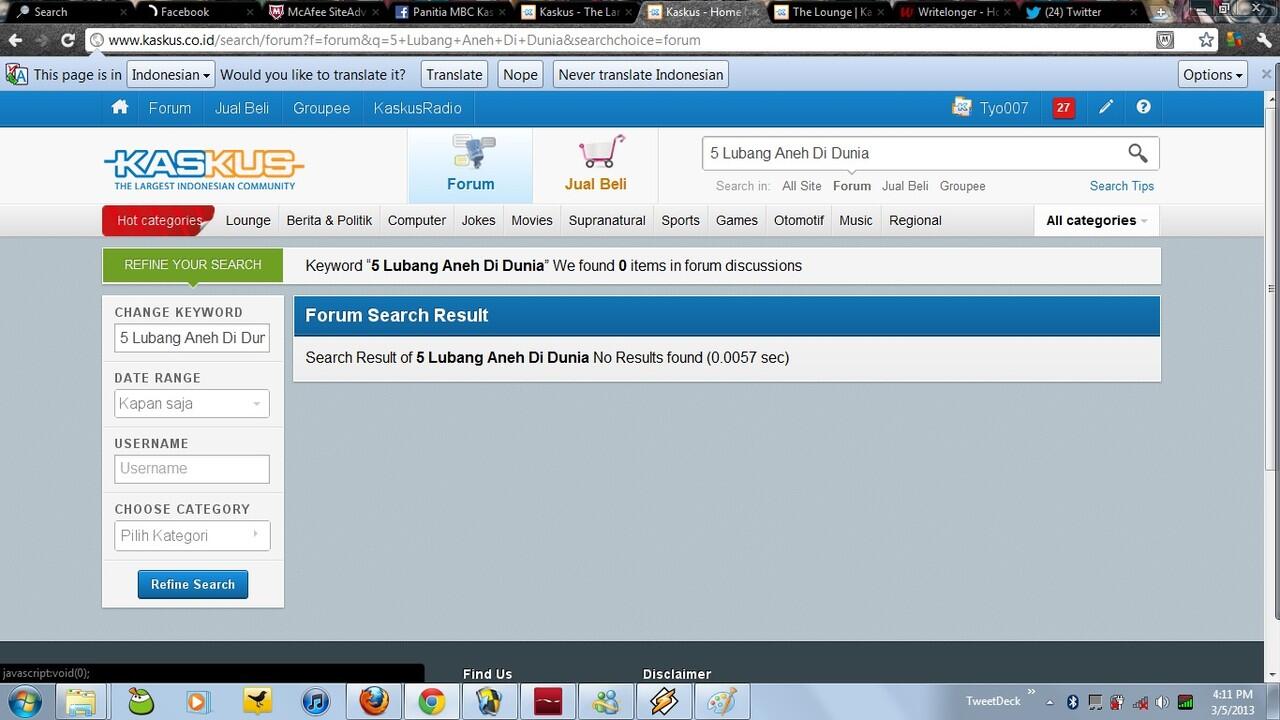Select the Jual Beli cart icon
Viewport: 1280px width, 720px height.
click(x=601, y=152)
